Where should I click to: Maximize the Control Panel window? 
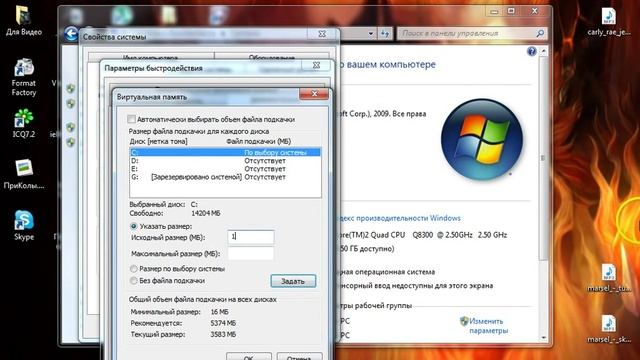pyautogui.click(x=511, y=11)
